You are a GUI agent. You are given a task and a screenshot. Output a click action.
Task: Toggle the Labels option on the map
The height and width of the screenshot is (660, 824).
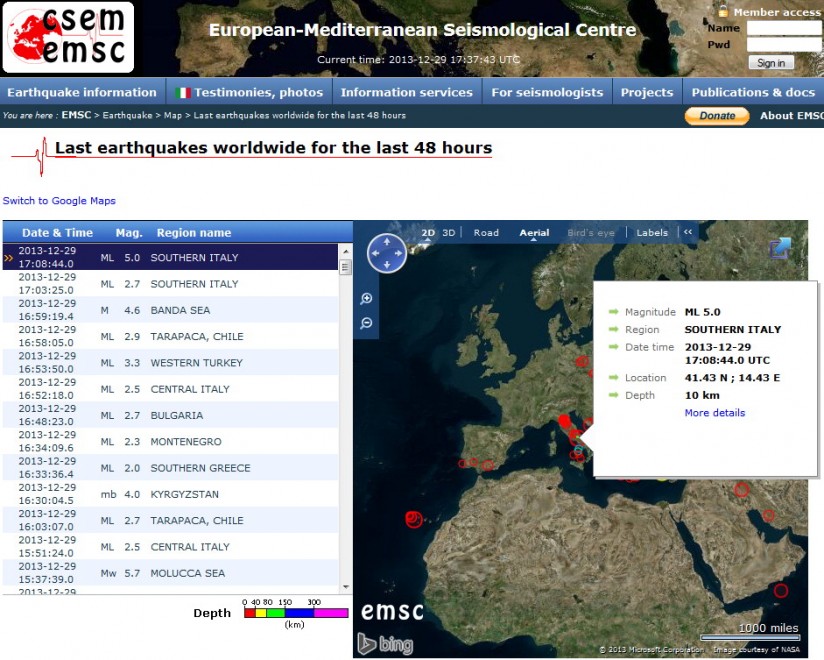[652, 233]
